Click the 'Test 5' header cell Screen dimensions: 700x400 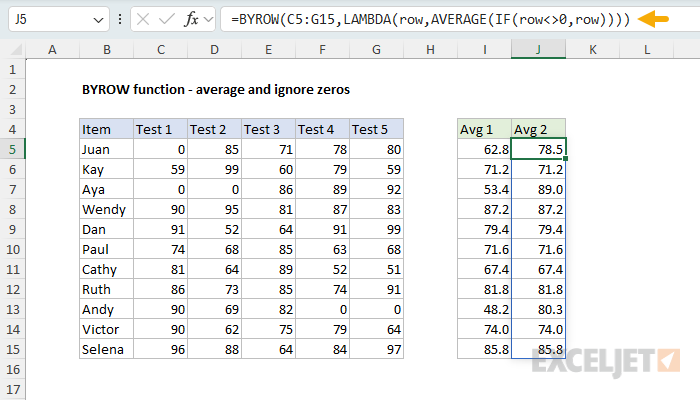click(377, 129)
